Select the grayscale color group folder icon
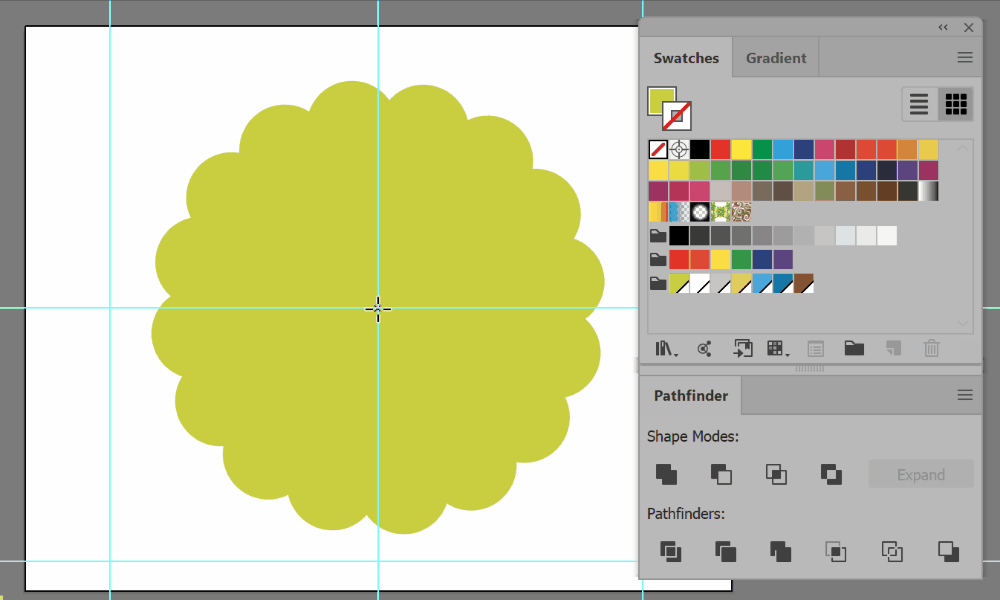Viewport: 1000px width, 600px height. click(x=658, y=236)
